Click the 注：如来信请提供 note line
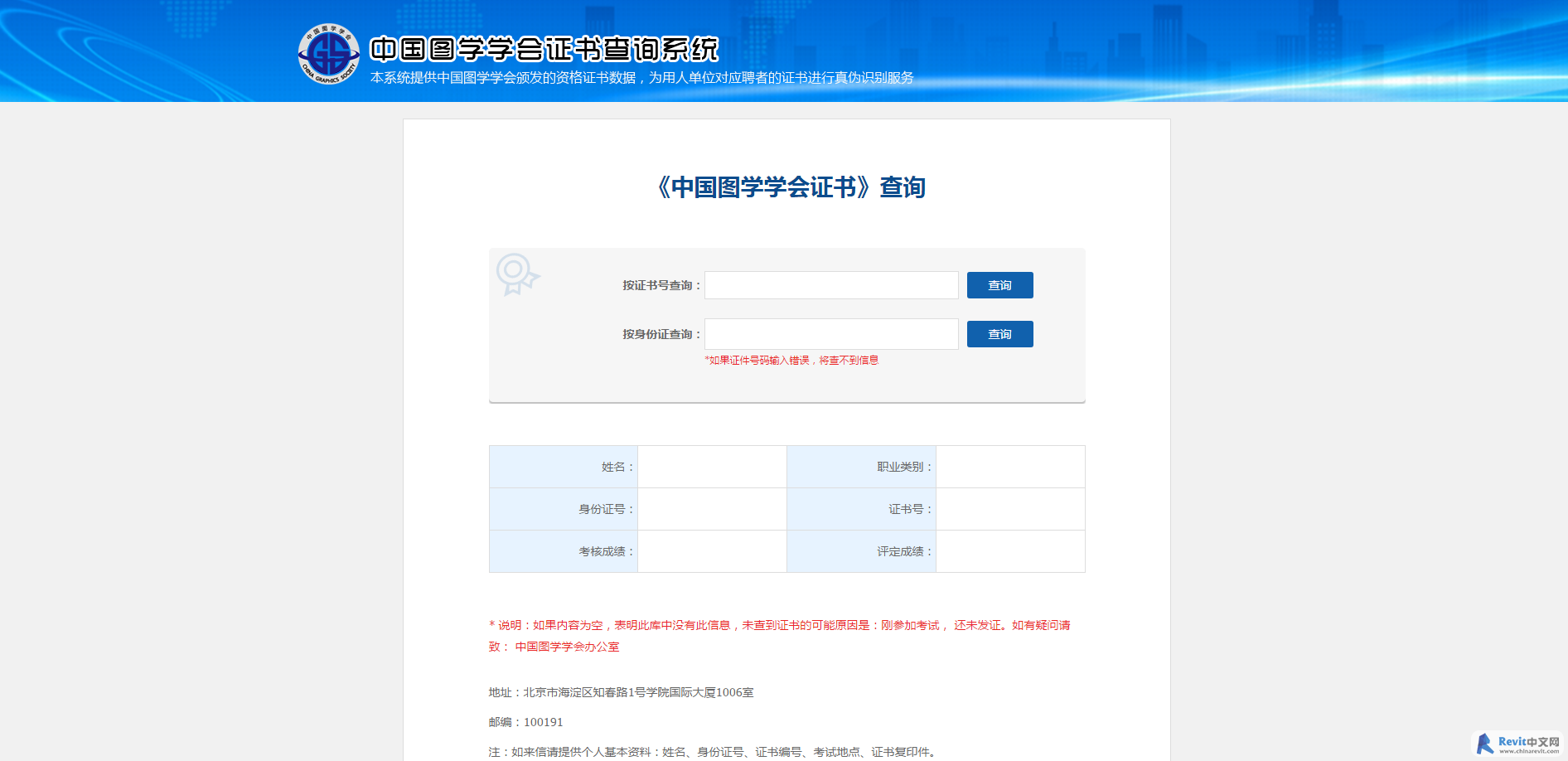Viewport: 1568px width, 761px height. point(714,752)
